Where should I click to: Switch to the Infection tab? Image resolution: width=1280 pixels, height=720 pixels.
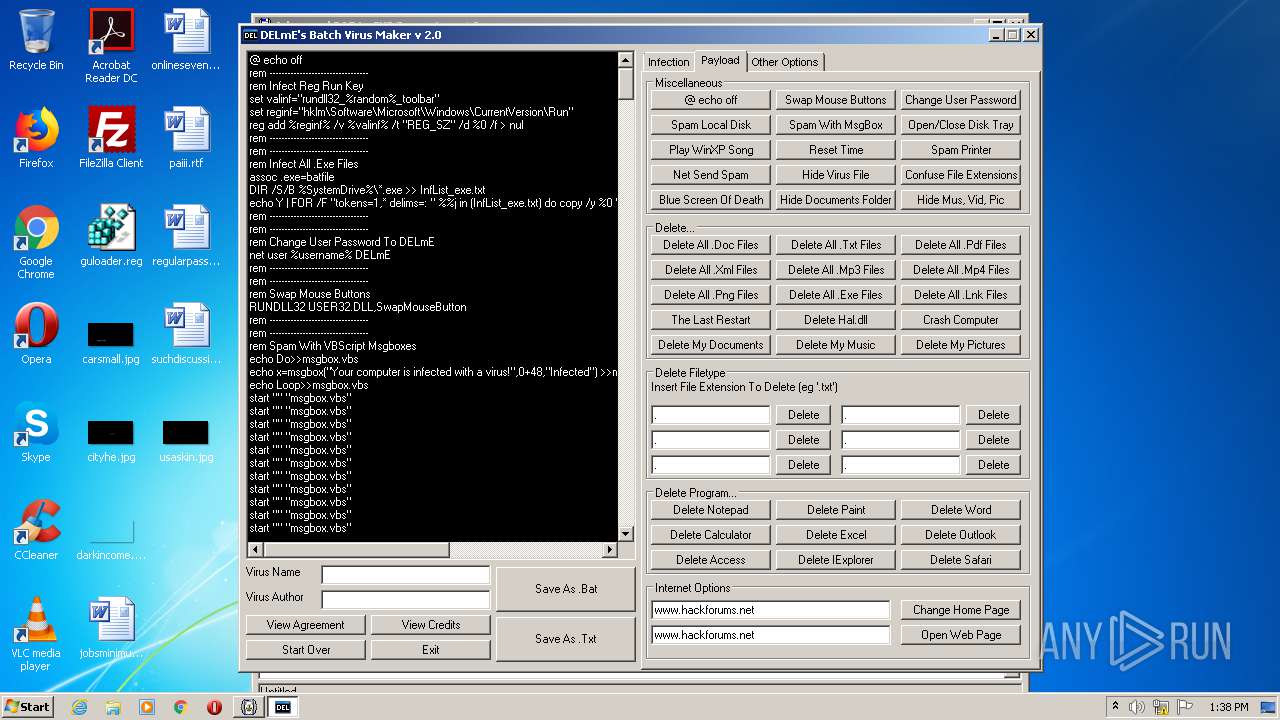coord(668,62)
